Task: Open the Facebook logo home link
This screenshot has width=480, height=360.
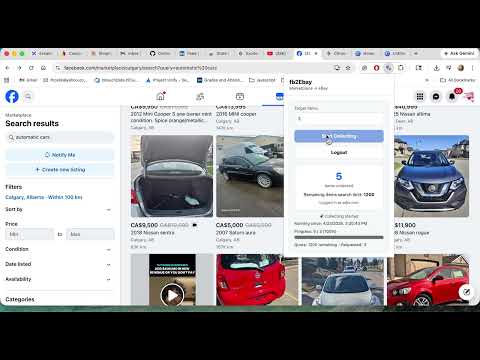Action: [x=12, y=96]
